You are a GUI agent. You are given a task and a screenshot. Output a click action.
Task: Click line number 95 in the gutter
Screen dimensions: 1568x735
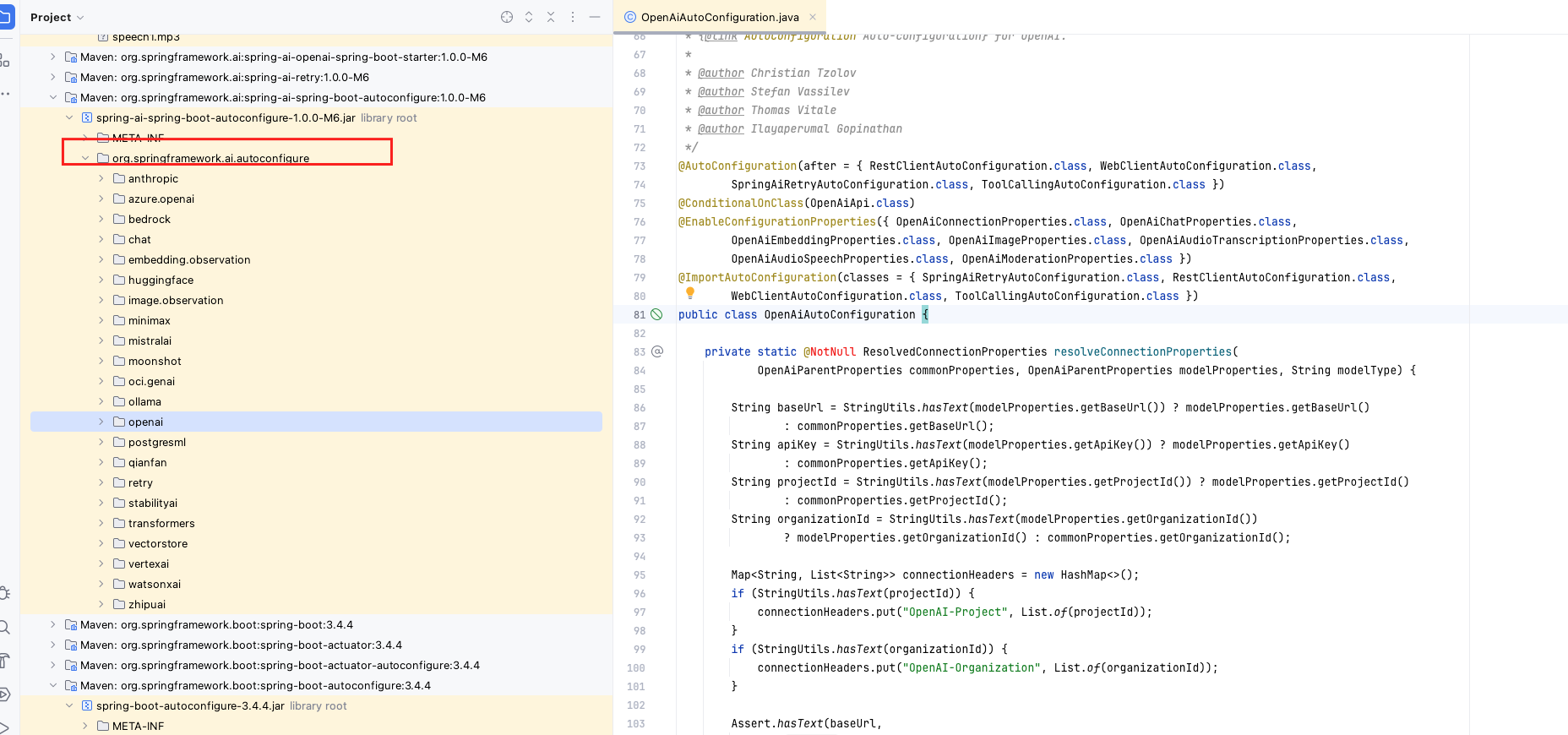(640, 575)
